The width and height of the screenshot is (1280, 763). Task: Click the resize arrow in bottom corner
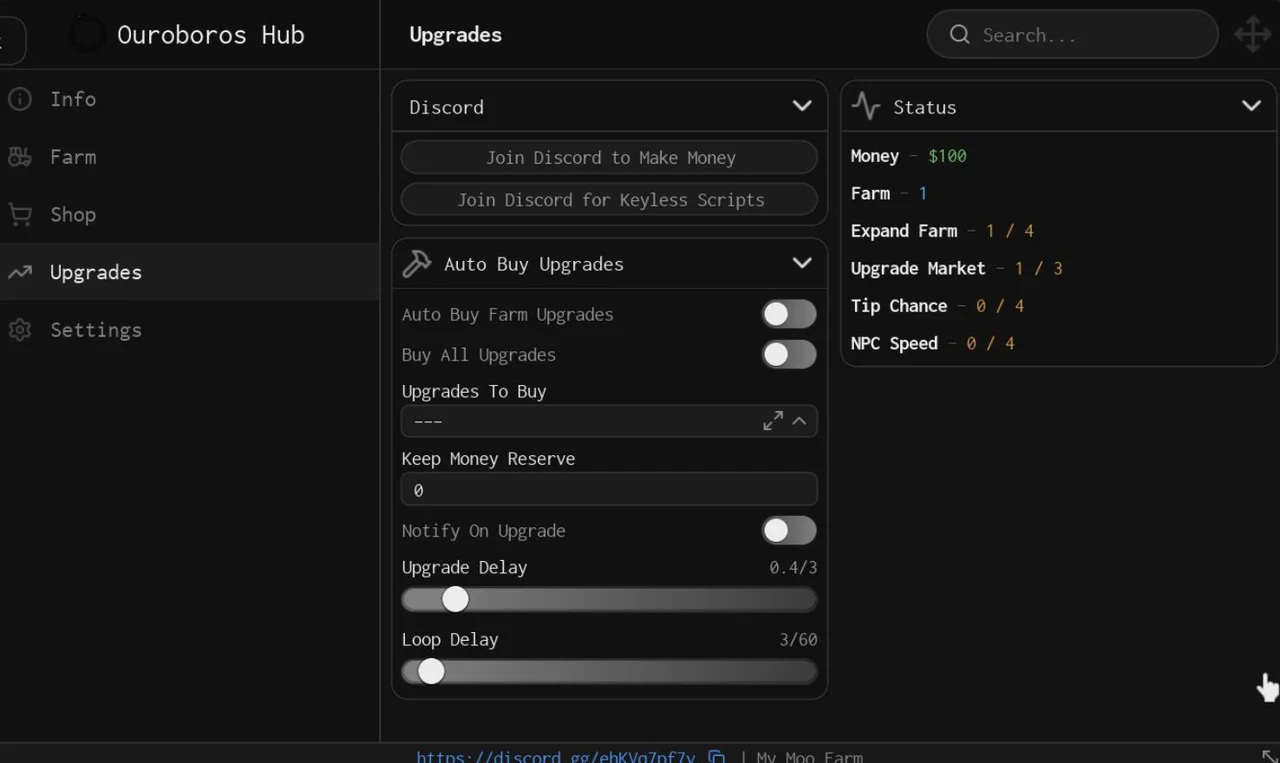click(x=1269, y=756)
